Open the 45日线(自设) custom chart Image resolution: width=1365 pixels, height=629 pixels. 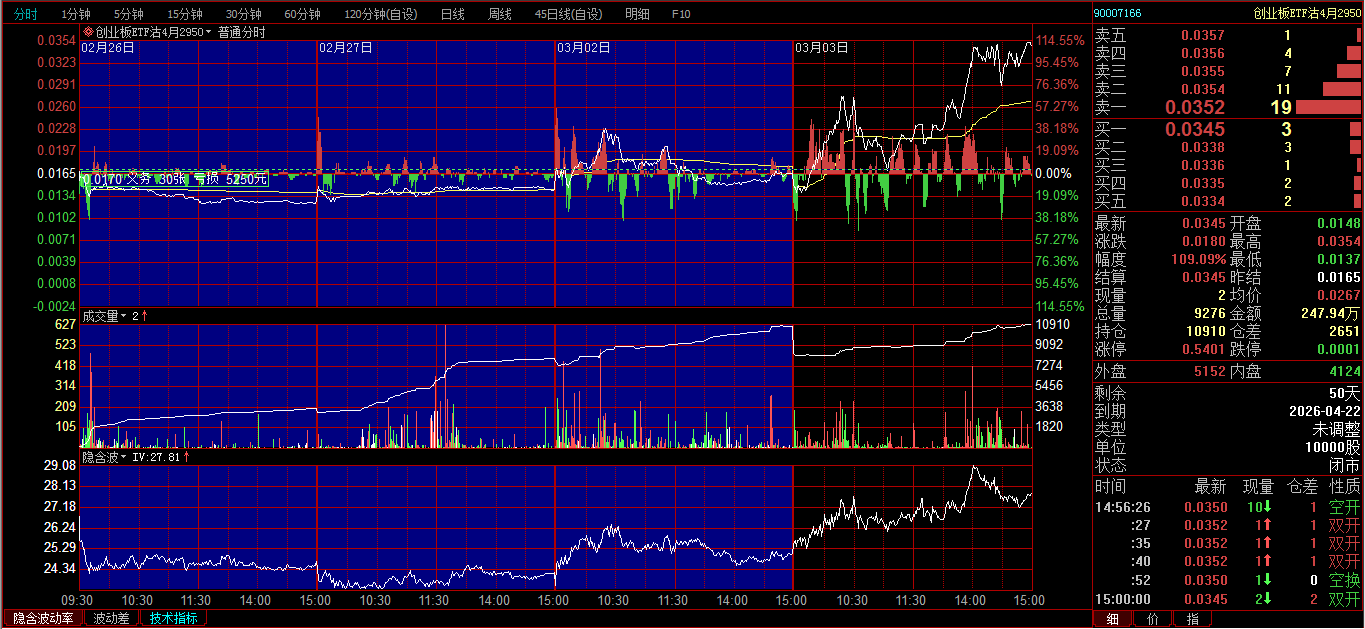click(569, 14)
